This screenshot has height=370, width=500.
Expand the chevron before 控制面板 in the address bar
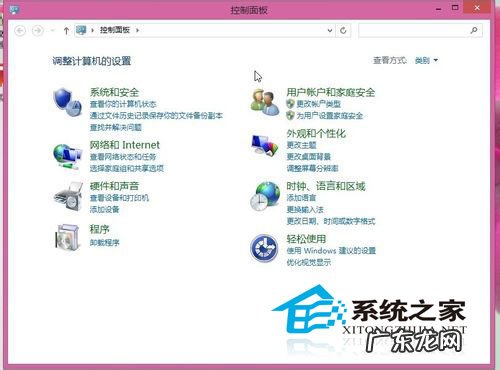(93, 30)
